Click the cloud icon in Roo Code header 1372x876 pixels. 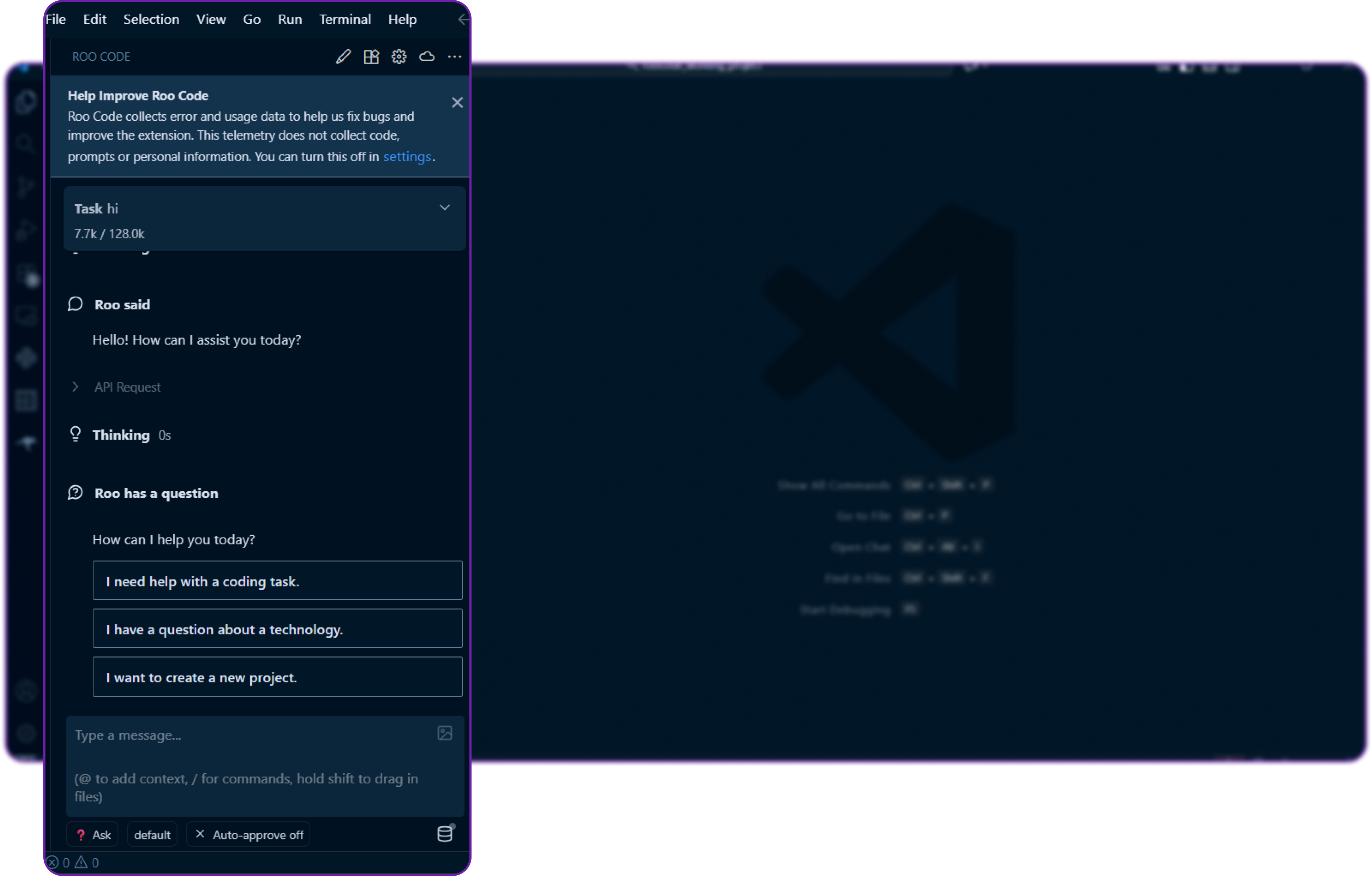(427, 56)
